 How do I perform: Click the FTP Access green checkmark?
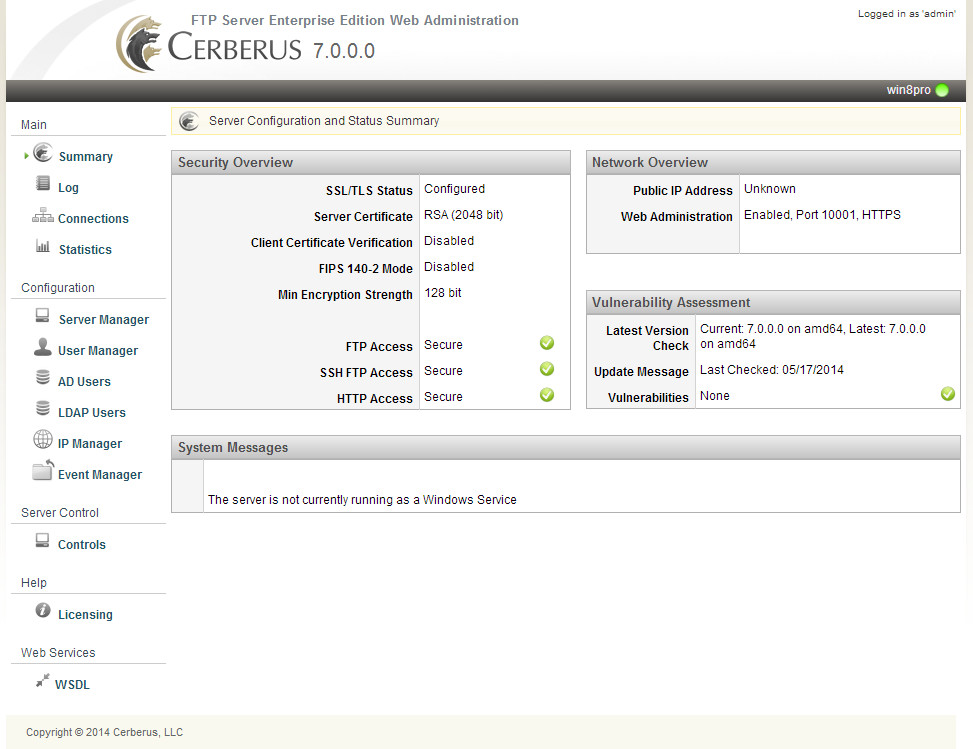pos(547,343)
